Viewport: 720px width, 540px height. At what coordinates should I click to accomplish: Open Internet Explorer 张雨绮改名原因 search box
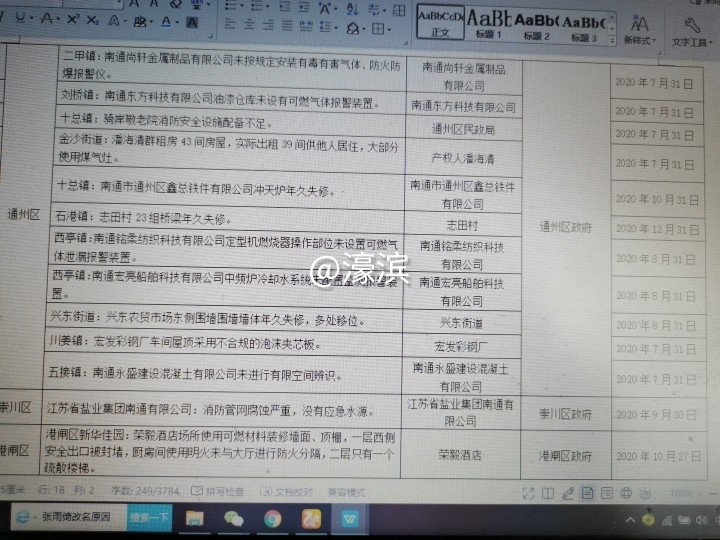(x=69, y=517)
